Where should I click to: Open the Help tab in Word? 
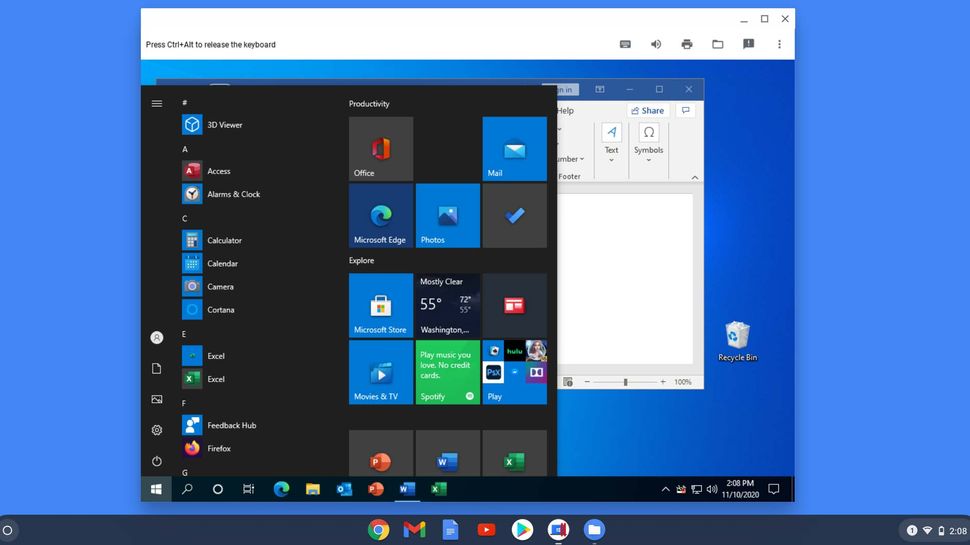click(x=565, y=111)
